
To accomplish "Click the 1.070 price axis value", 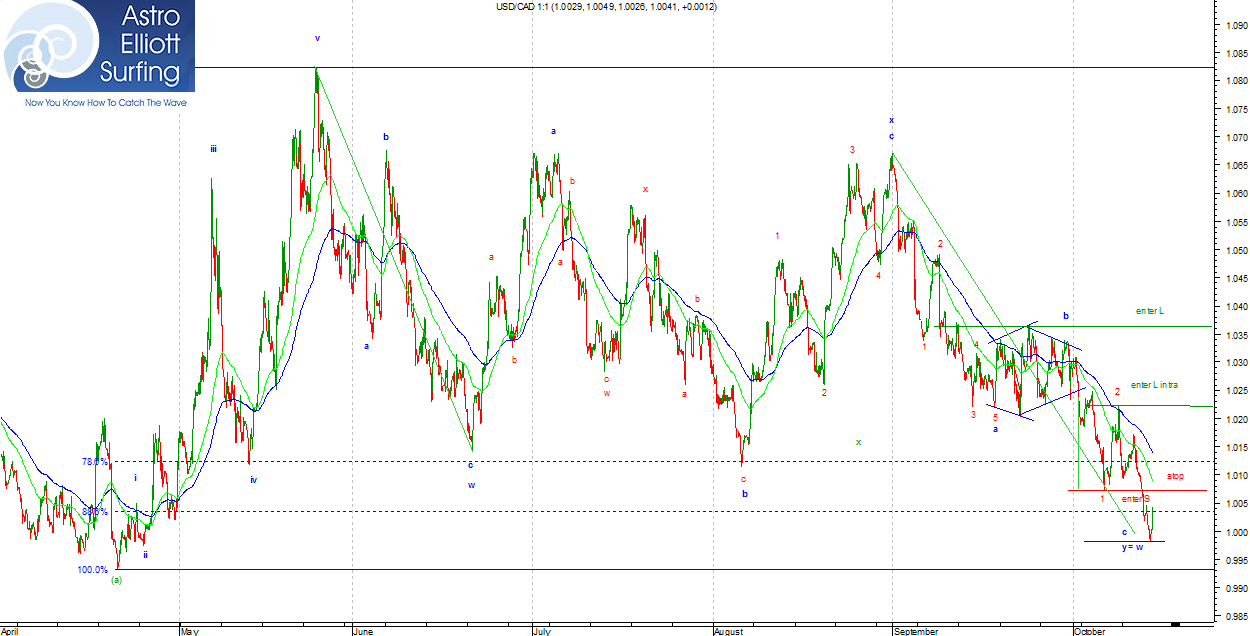I will click(x=1236, y=137).
